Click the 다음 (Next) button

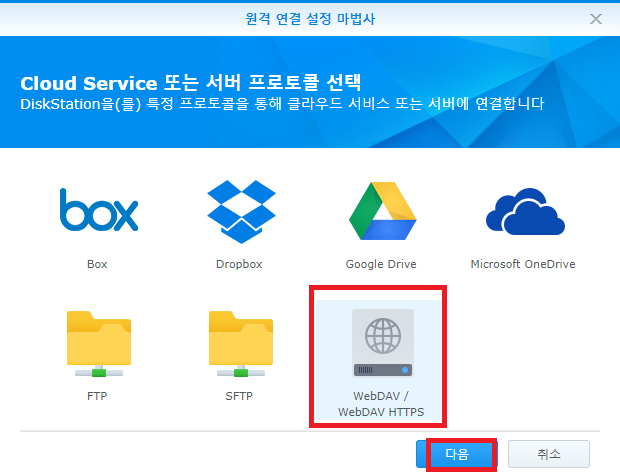457,454
